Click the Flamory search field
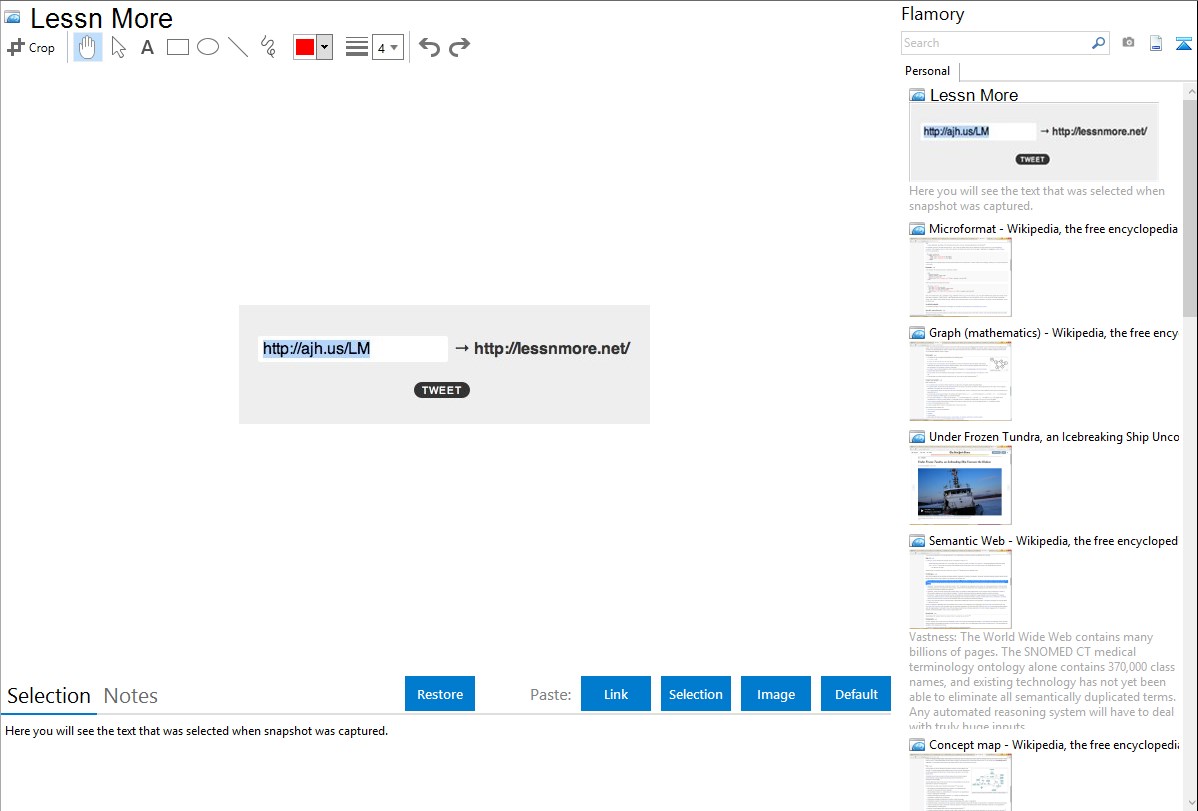 tap(996, 43)
